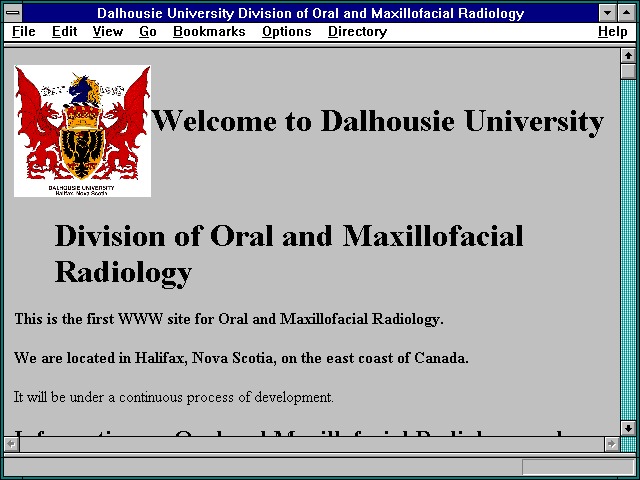
Task: Click the window title bar text
Action: tap(311, 13)
